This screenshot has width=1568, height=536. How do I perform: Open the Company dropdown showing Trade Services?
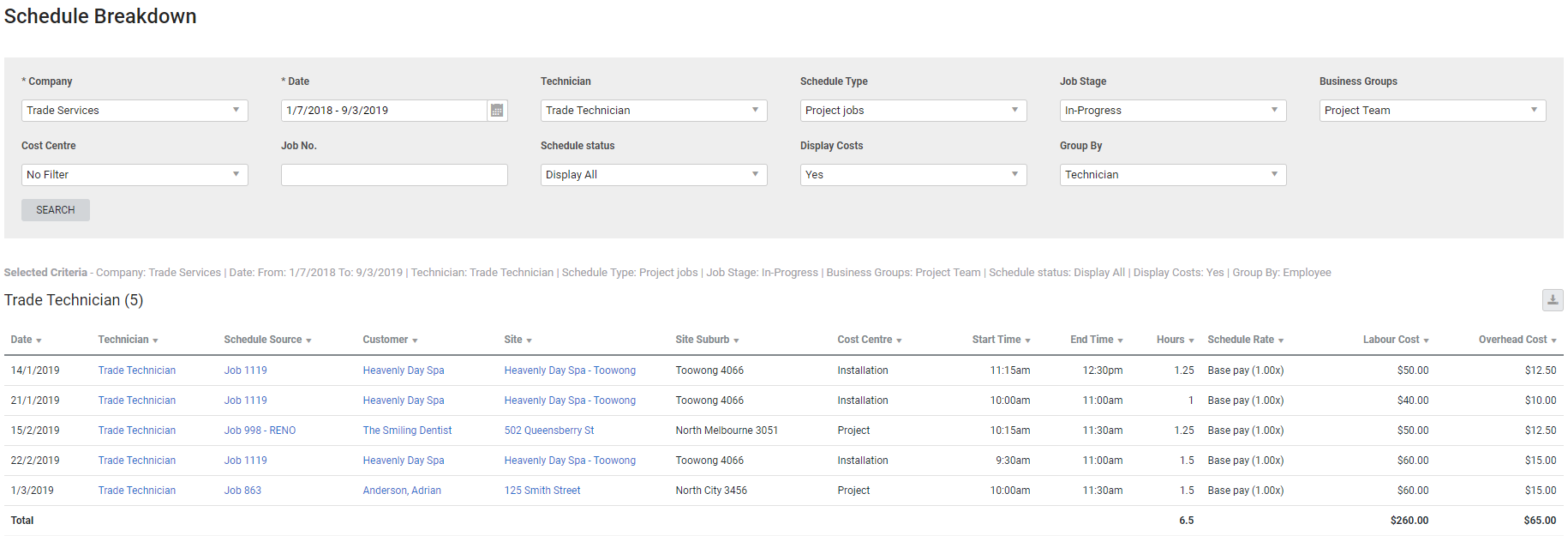click(135, 111)
